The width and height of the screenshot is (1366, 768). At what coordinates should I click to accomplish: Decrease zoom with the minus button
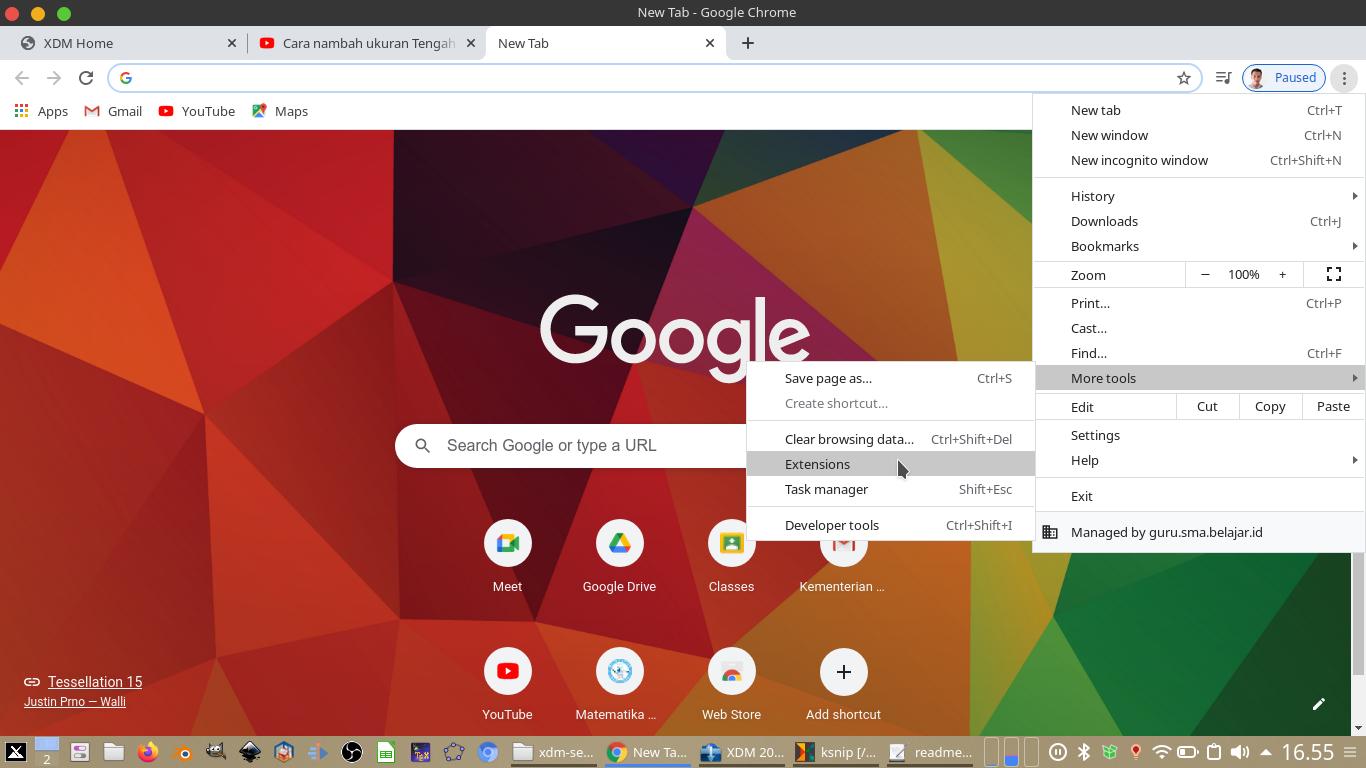click(1205, 275)
